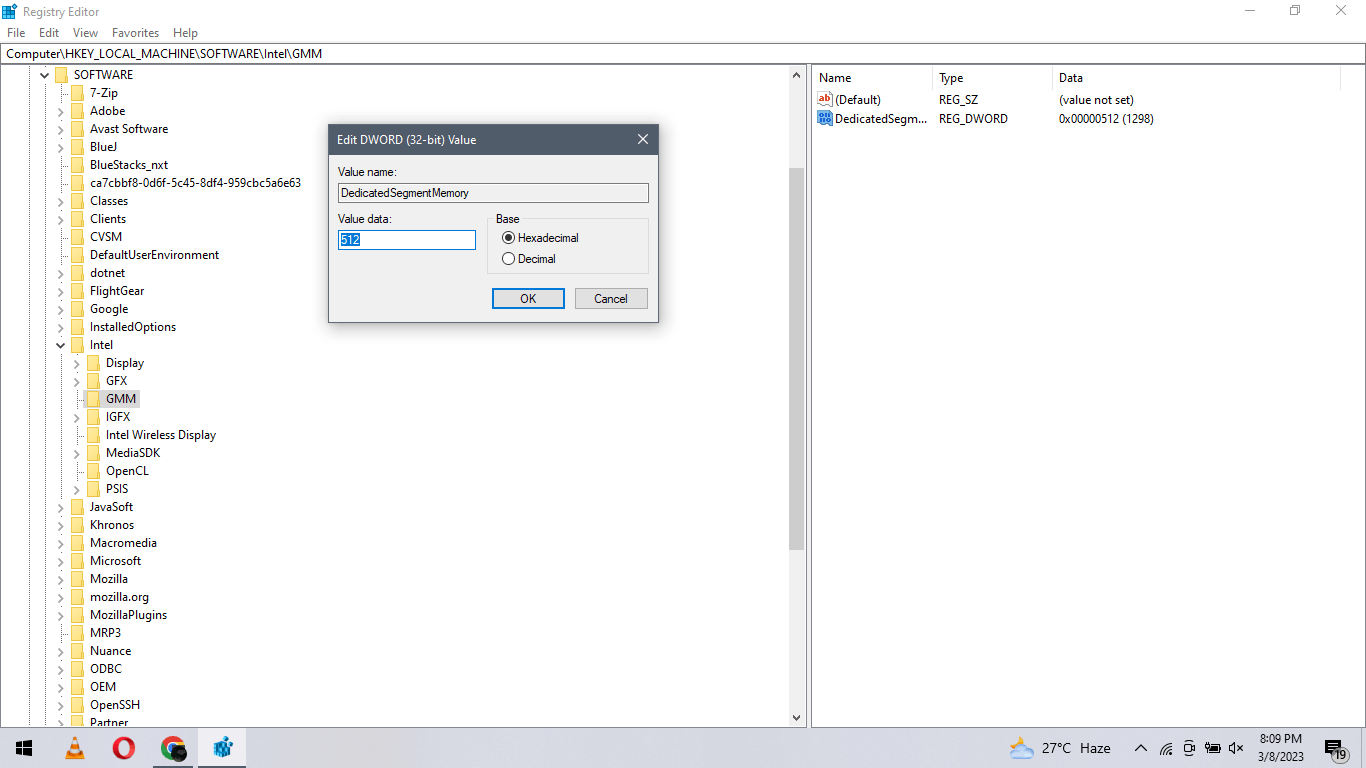The image size is (1366, 768).
Task: Expand the Avast Software key
Action: tap(60, 129)
